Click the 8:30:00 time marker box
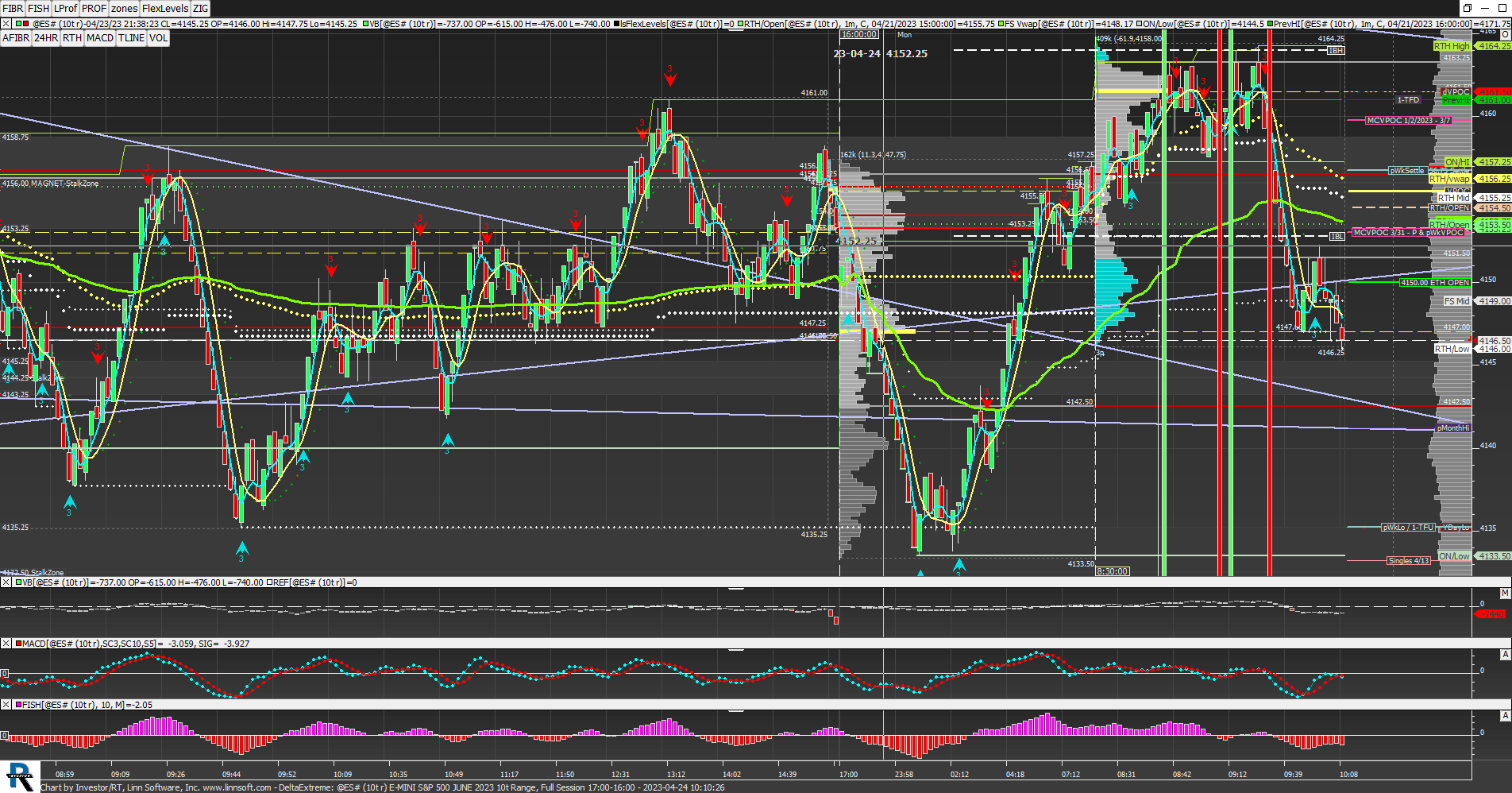The width and height of the screenshot is (1512, 793). tap(1113, 571)
